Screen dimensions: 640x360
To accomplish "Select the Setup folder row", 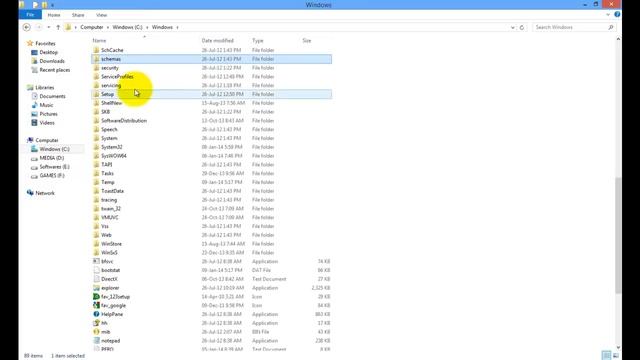I will point(211,94).
